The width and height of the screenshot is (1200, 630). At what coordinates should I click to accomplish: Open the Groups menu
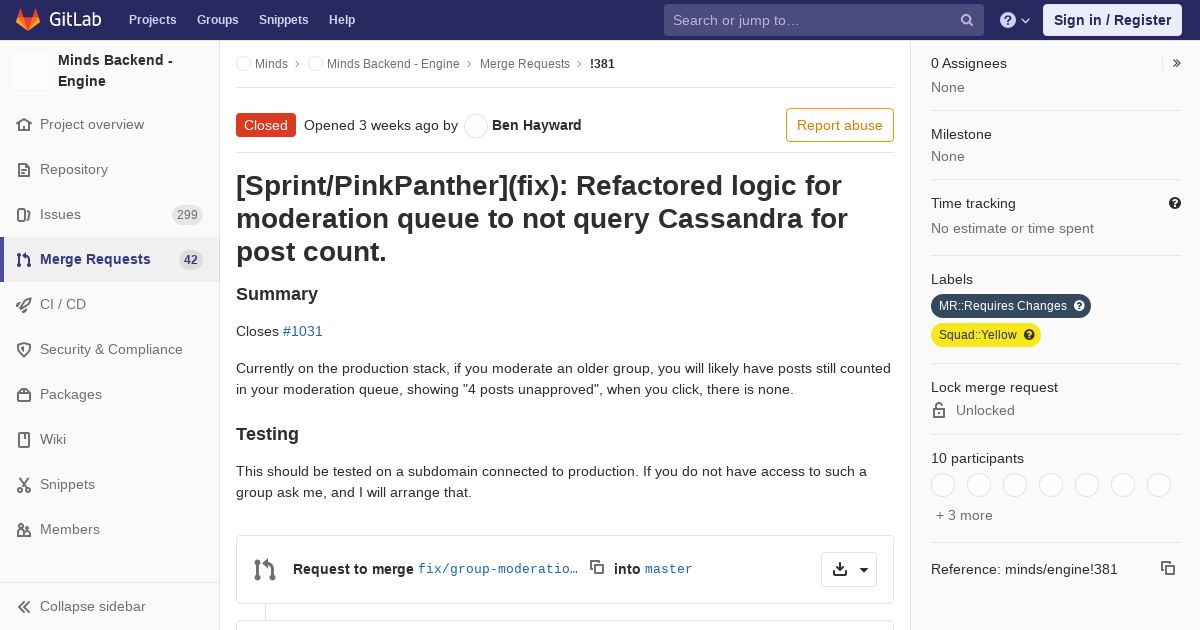217,20
